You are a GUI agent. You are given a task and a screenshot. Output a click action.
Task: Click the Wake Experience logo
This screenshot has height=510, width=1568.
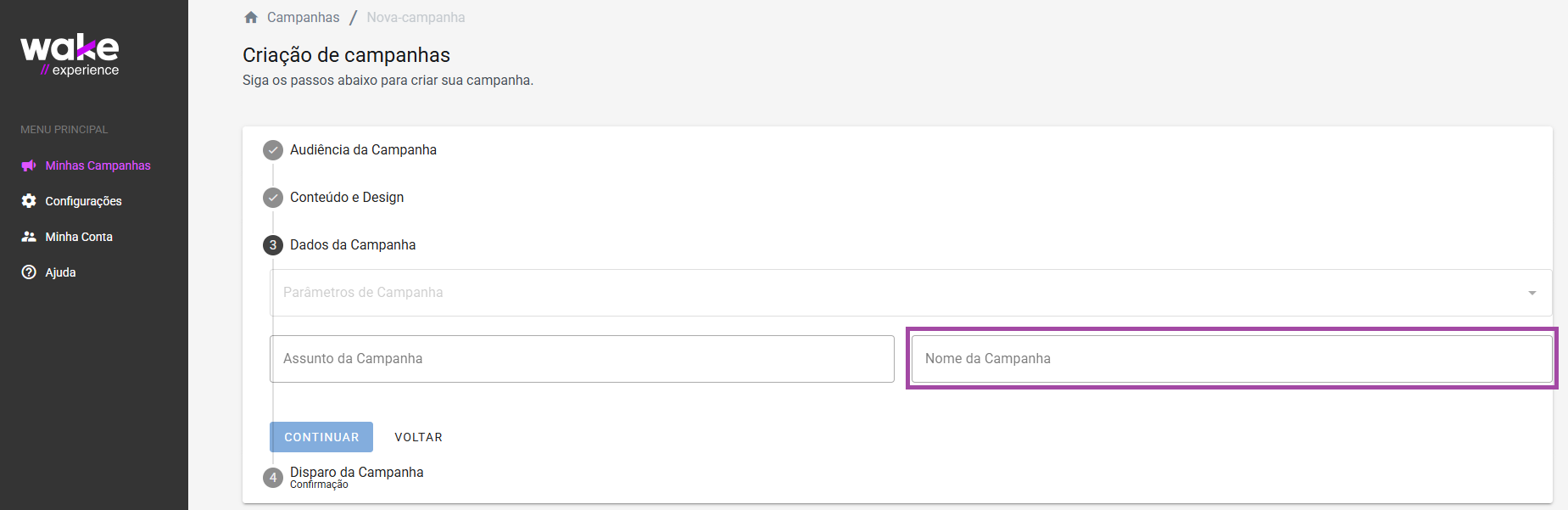[70, 55]
